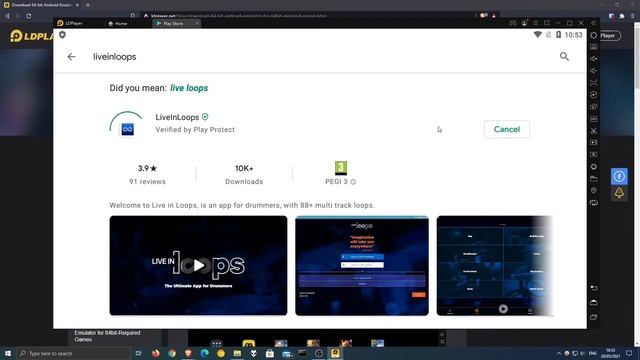Screen dimensions: 640x360
Task: Cancel the LiveInLoops installation
Action: click(x=507, y=129)
